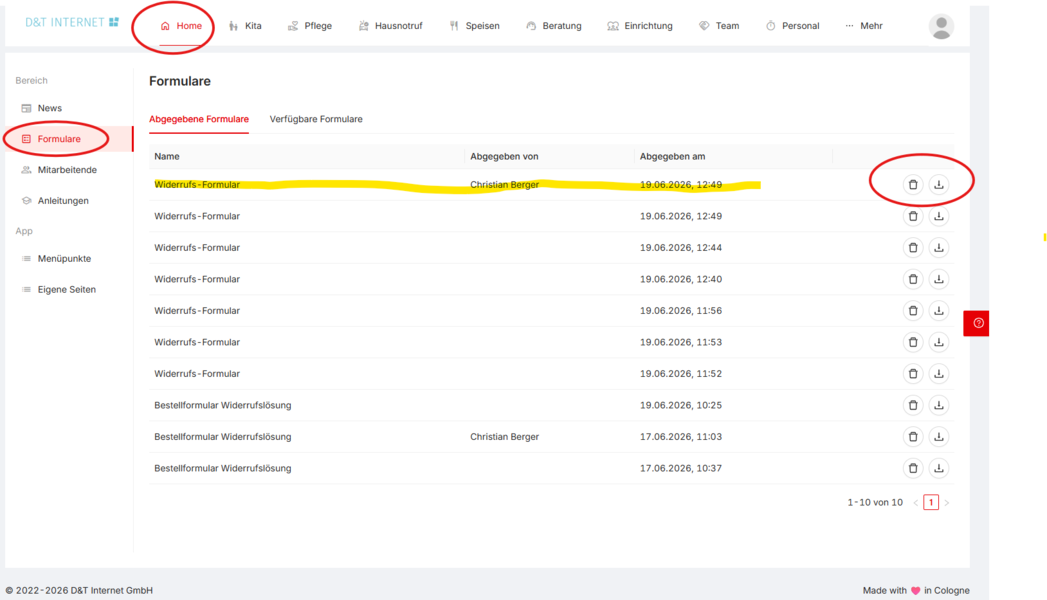Download the 19.06.2026, 11:52 Widerrufs-Formular
The height and width of the screenshot is (600, 1047).
[938, 374]
